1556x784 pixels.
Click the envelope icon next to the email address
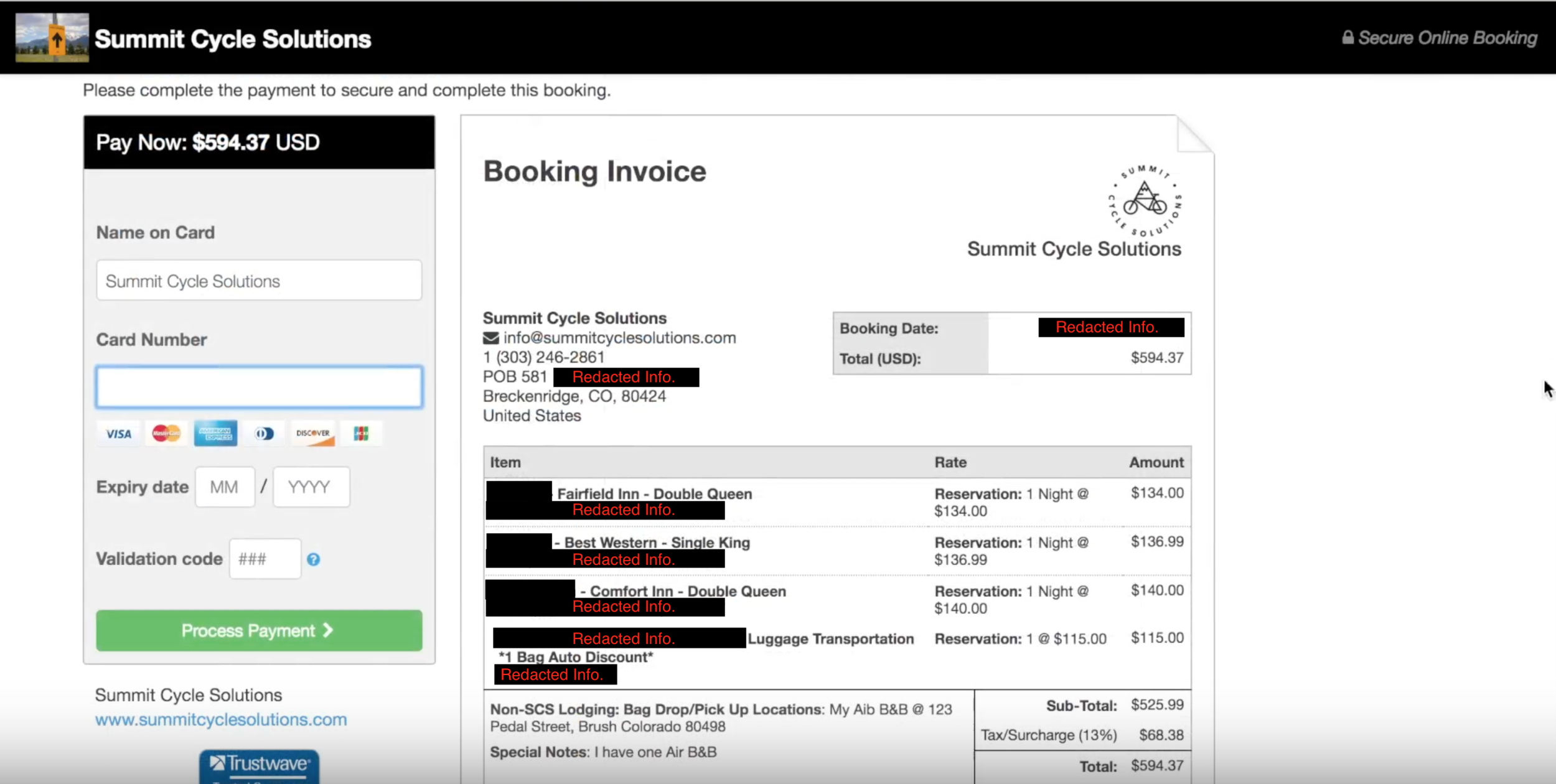pos(490,338)
